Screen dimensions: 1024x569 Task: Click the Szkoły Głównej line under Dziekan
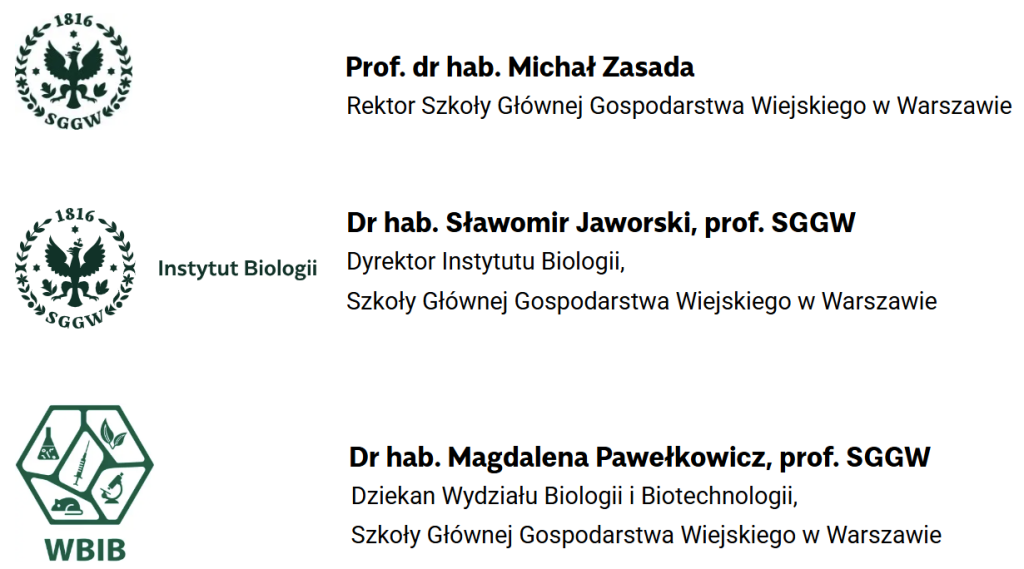coord(646,534)
